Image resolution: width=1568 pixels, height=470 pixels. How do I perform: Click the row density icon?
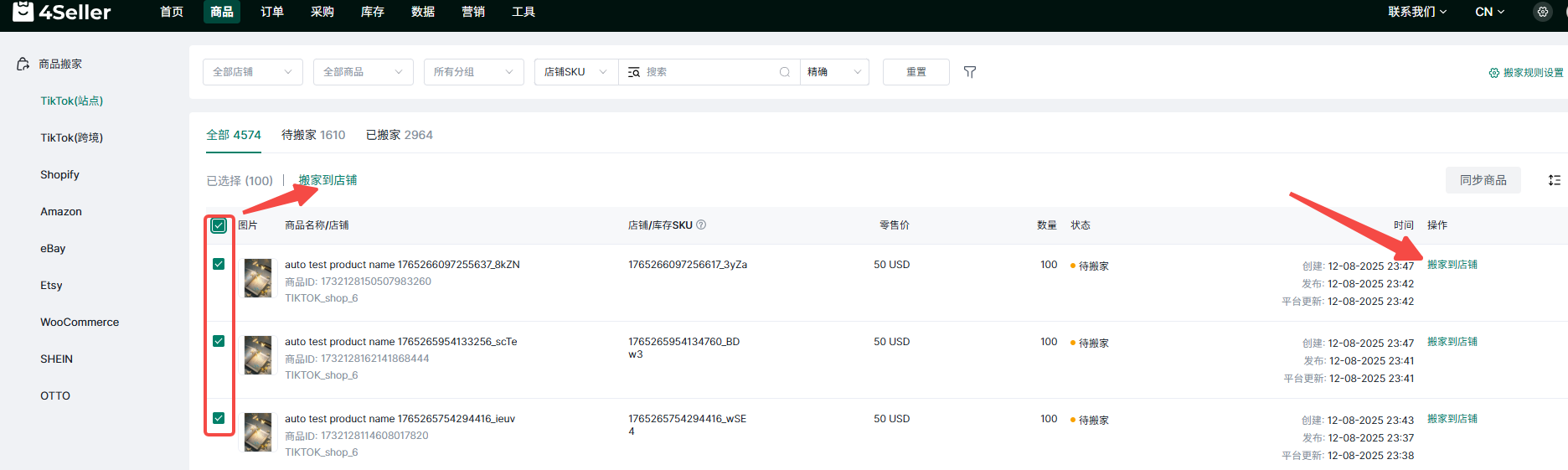pos(1554,180)
